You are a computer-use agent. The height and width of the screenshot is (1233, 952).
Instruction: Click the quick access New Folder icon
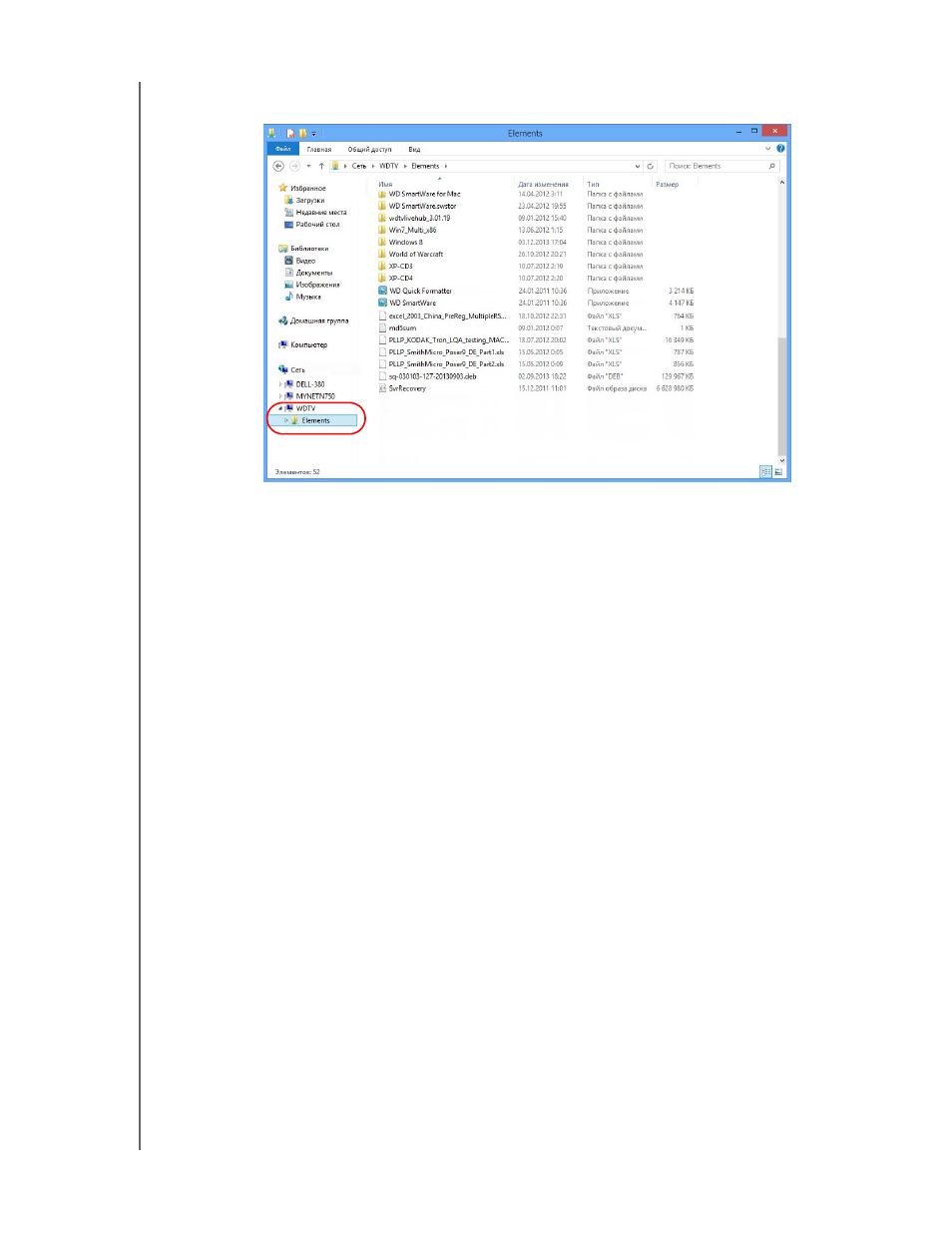pos(302,133)
